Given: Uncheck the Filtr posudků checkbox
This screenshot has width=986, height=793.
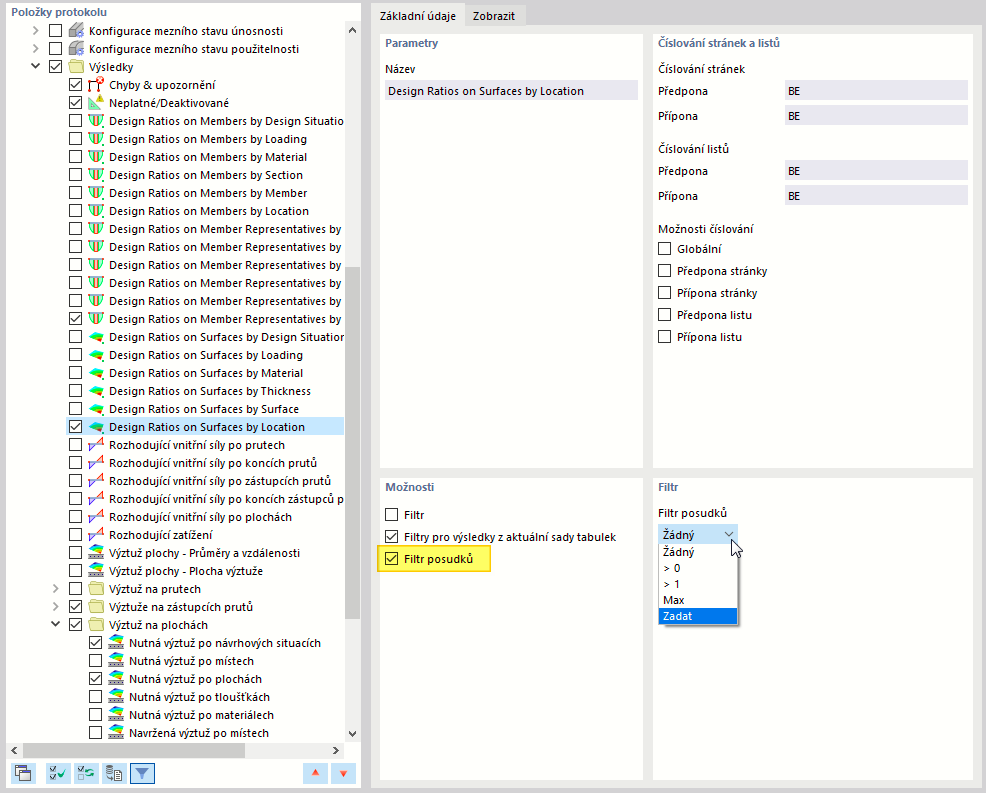Looking at the screenshot, I should point(392,558).
